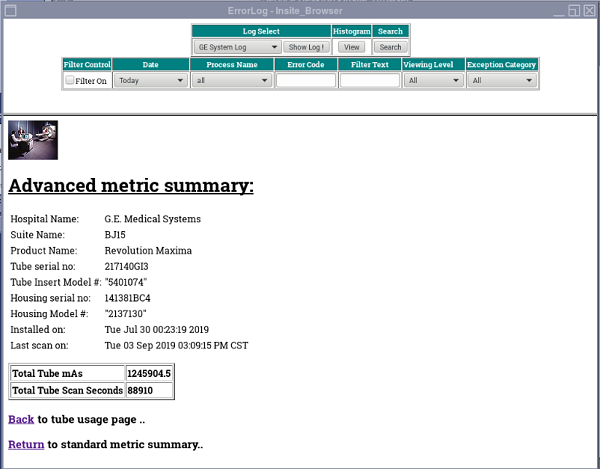Follow the Back link to tube usage page
600x469 pixels.
tap(21, 418)
